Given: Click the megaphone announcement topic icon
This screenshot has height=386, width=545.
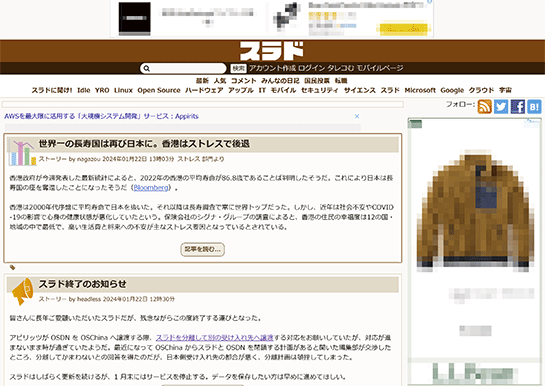Looking at the screenshot, I should 22,291.
